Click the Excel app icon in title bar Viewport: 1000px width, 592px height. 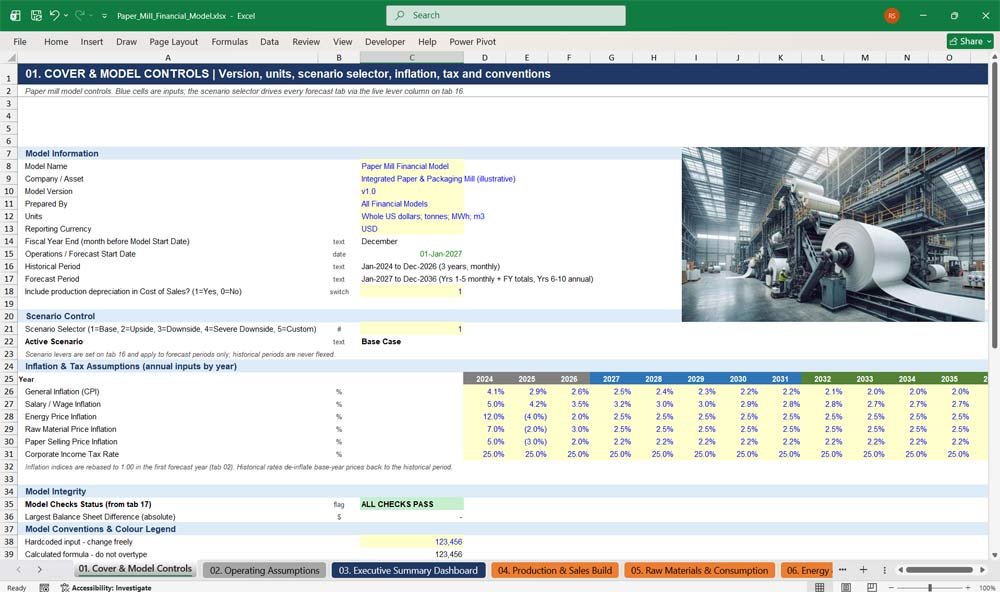coord(15,15)
